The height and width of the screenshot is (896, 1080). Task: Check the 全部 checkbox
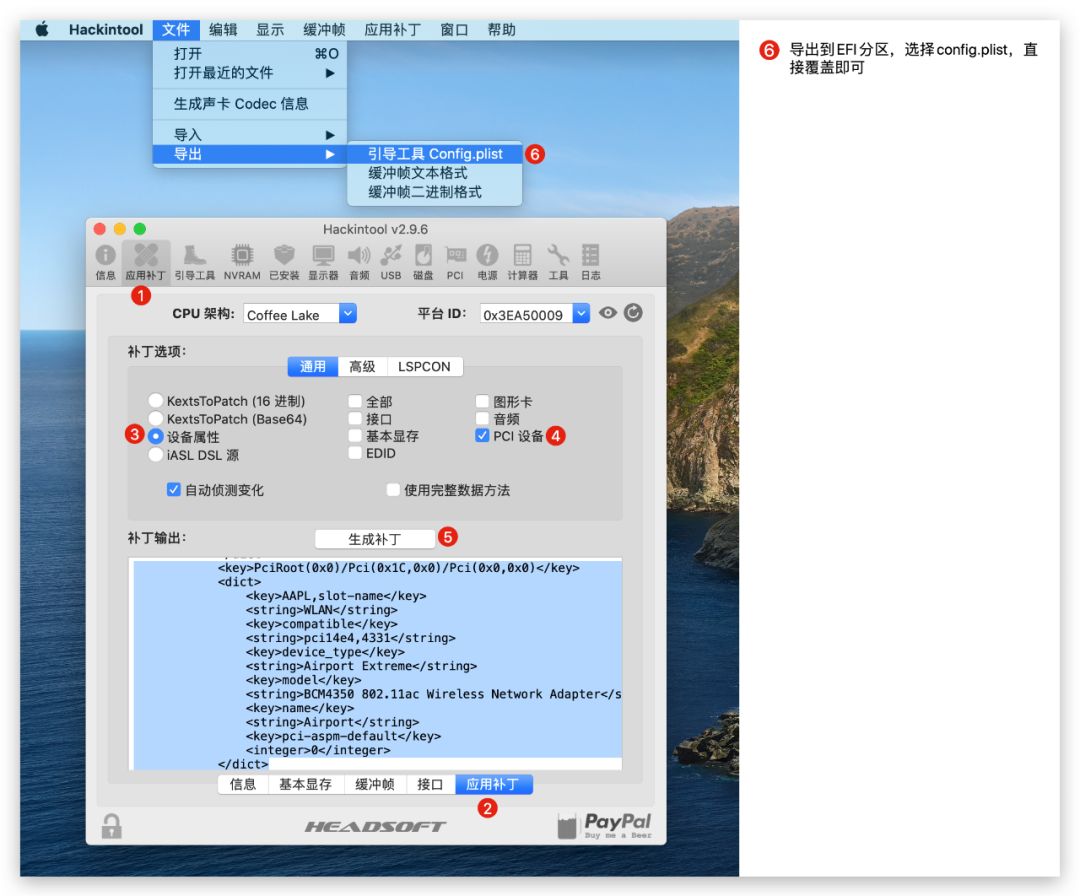point(355,401)
